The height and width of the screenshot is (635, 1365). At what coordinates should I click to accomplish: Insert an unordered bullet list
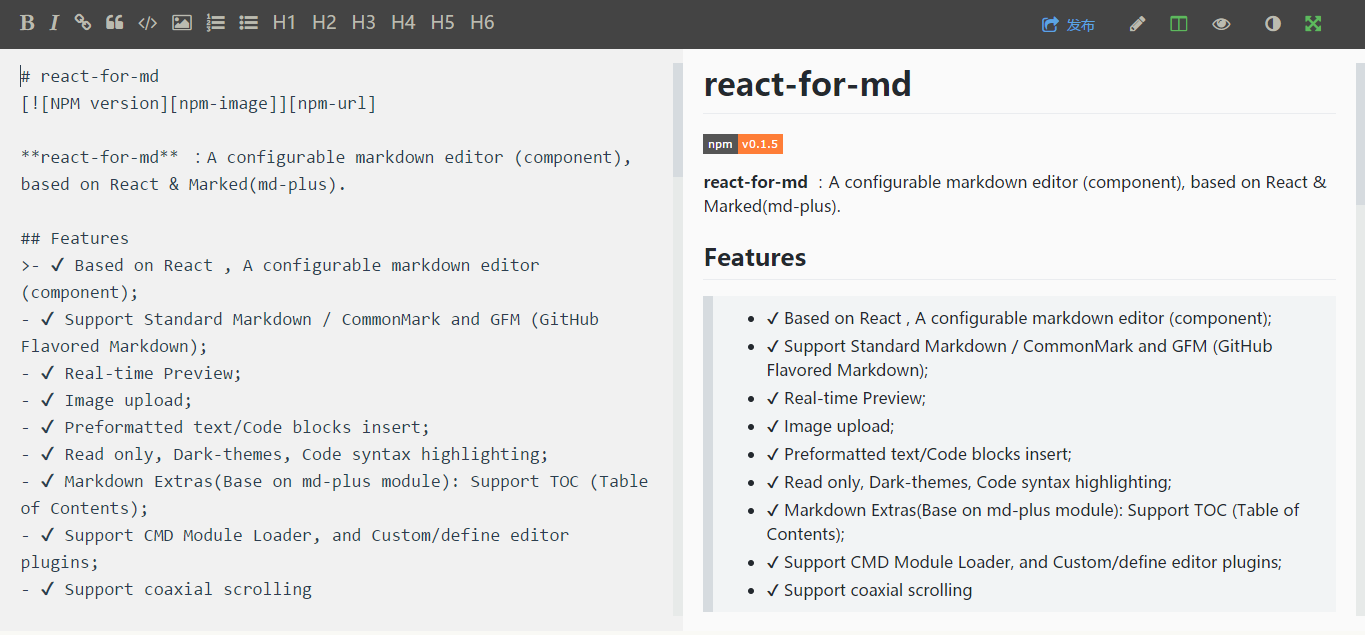(249, 23)
